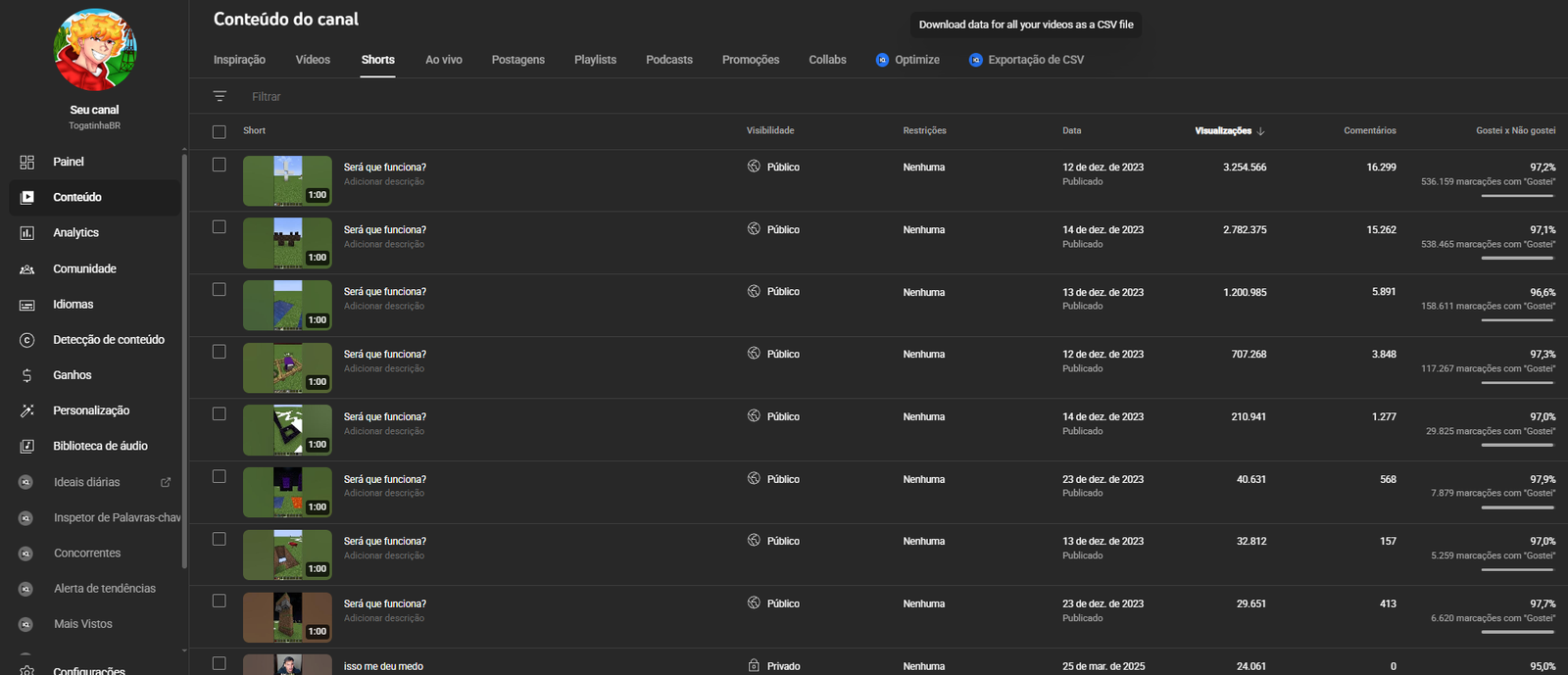The image size is (1568, 675).
Task: Check the box for the 3.254.566-view Short
Action: pyautogui.click(x=220, y=165)
